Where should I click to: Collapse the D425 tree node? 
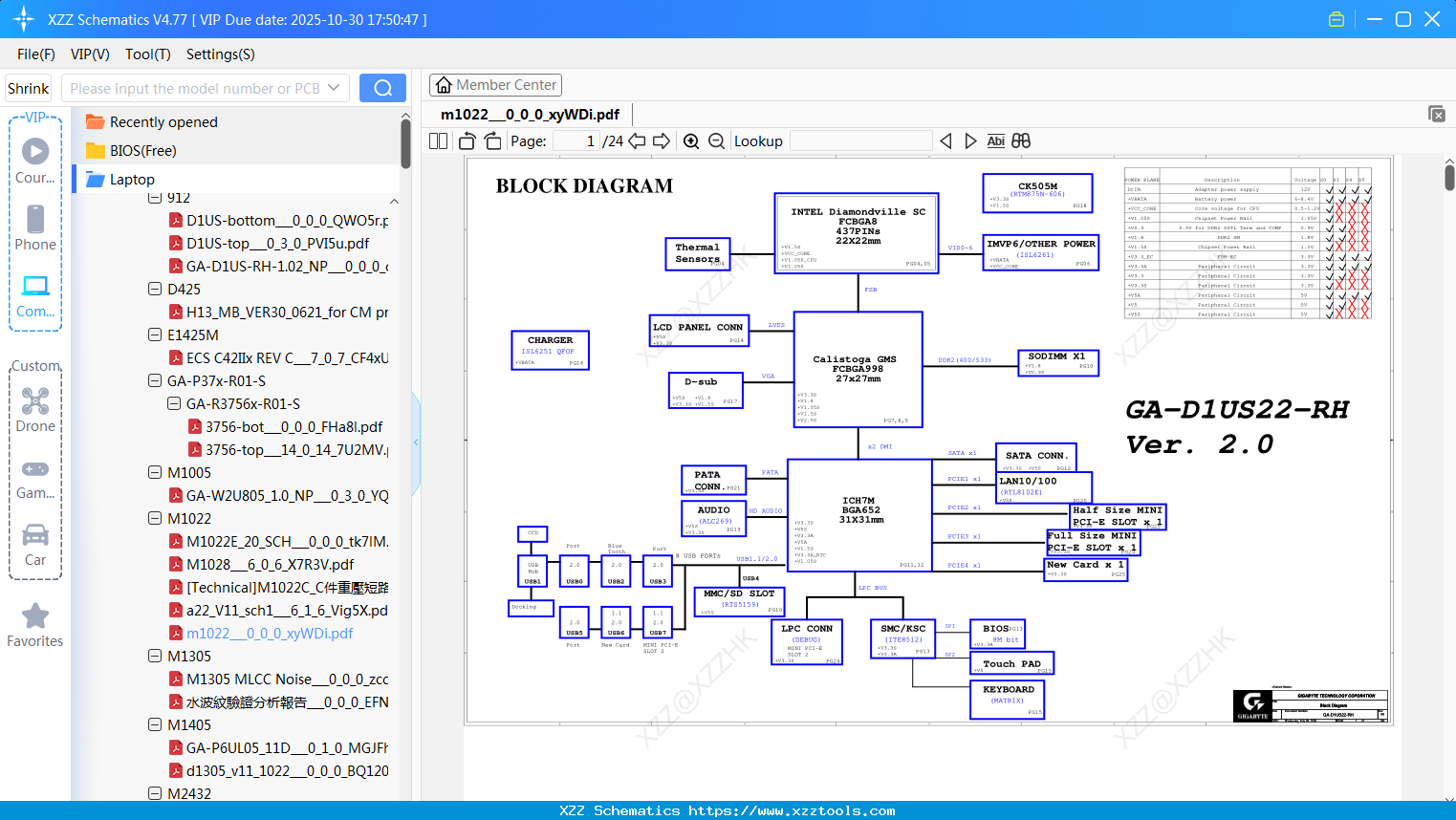click(155, 289)
